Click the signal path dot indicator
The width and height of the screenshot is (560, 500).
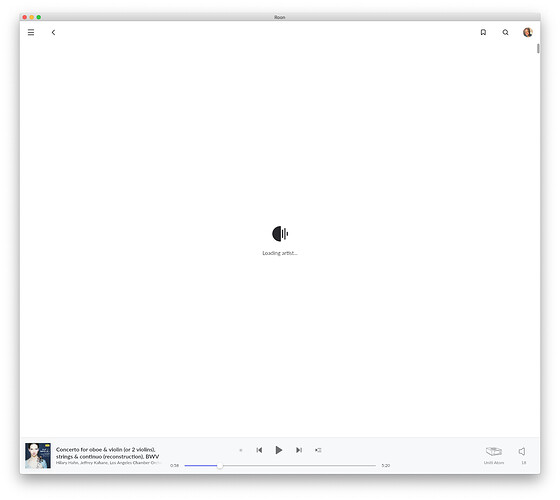point(241,450)
